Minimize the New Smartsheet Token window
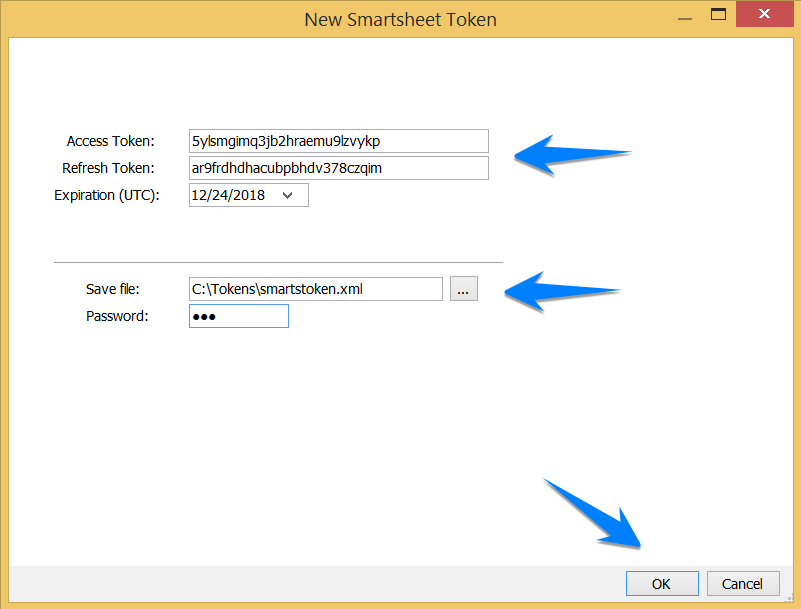The image size is (801, 609). [x=685, y=18]
